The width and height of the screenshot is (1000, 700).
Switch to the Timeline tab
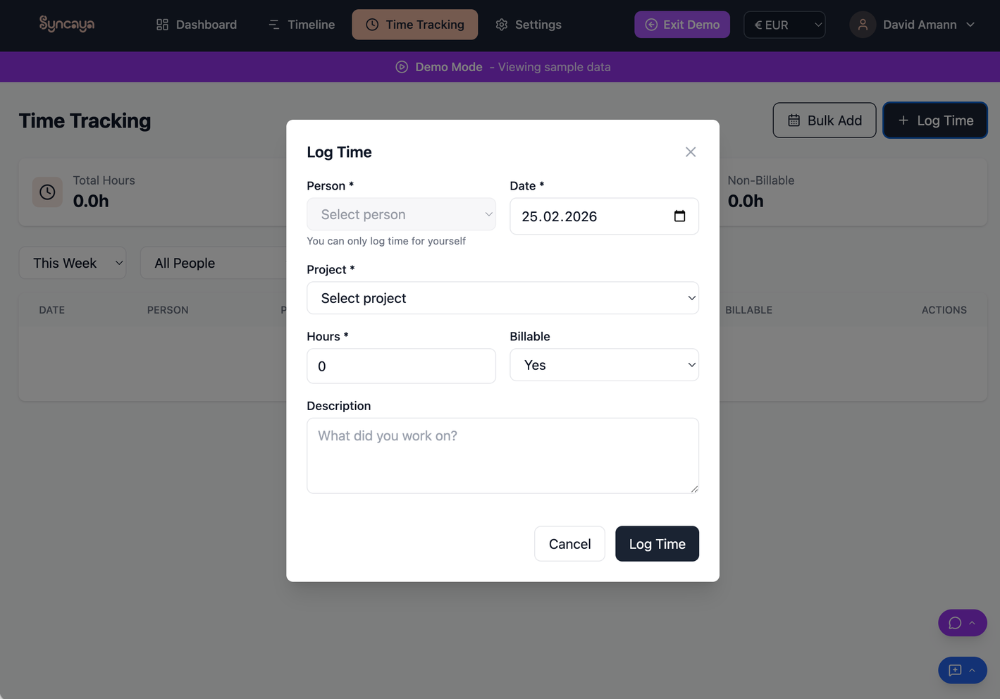(301, 25)
